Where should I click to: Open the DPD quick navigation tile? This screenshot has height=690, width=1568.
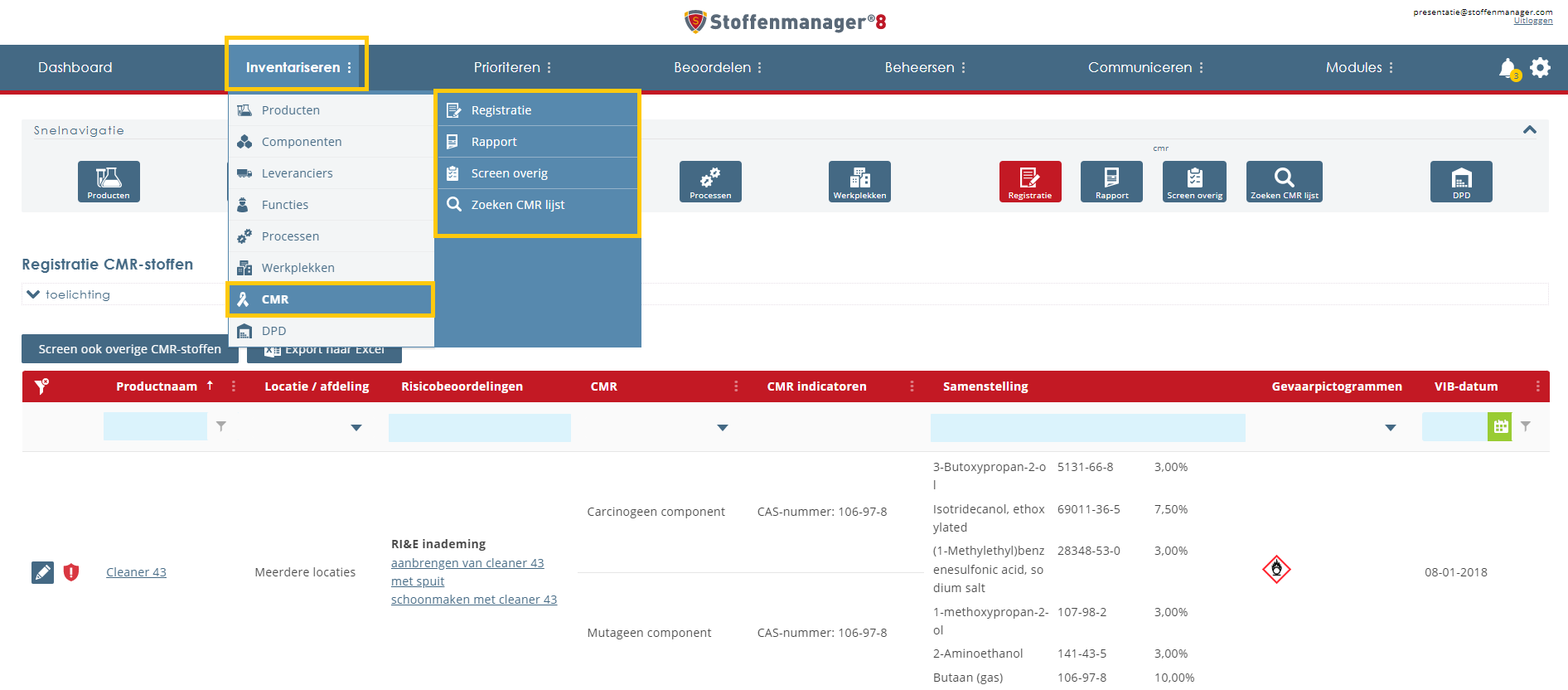coord(1460,181)
